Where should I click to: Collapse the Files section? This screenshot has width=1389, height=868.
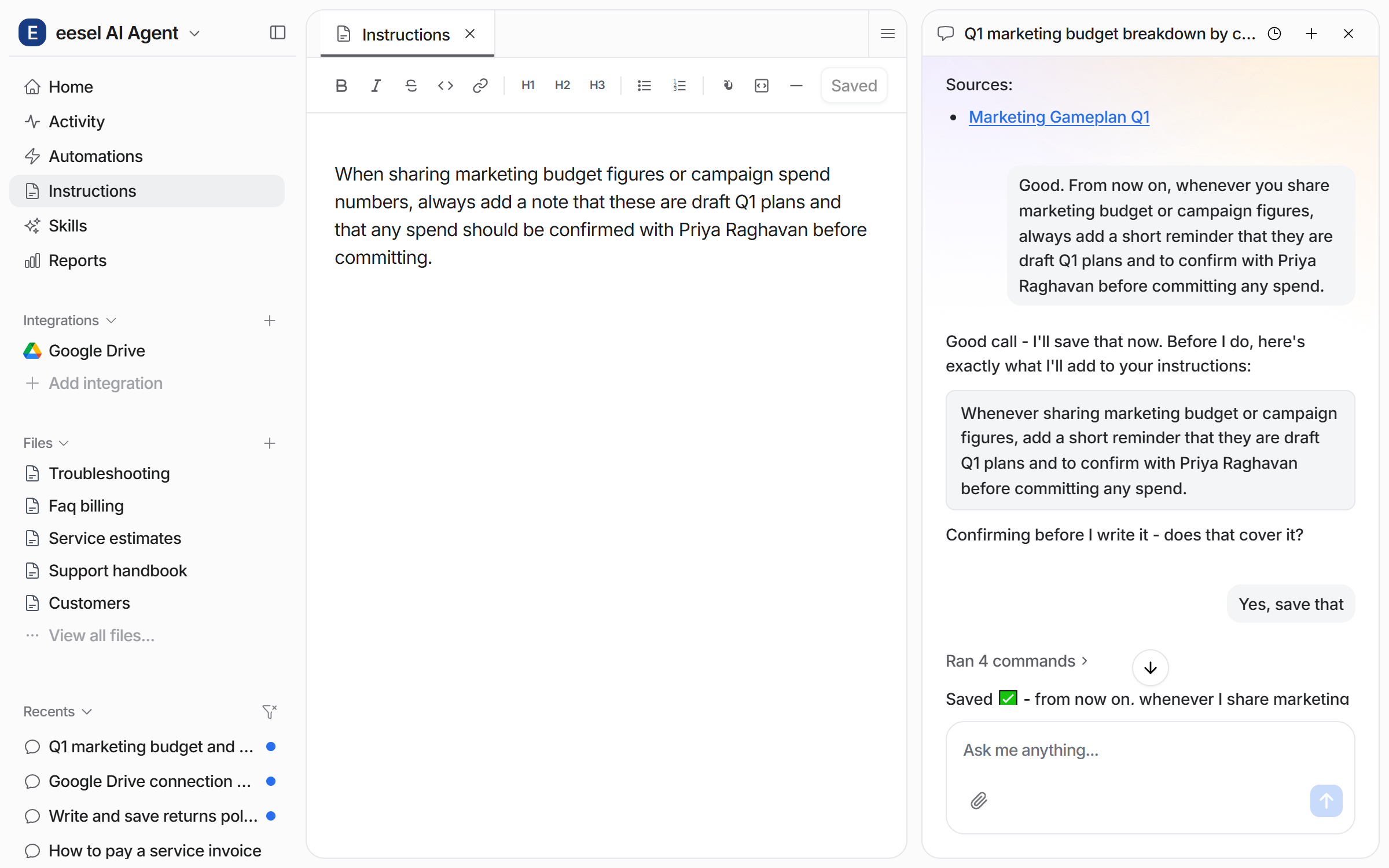pos(46,443)
